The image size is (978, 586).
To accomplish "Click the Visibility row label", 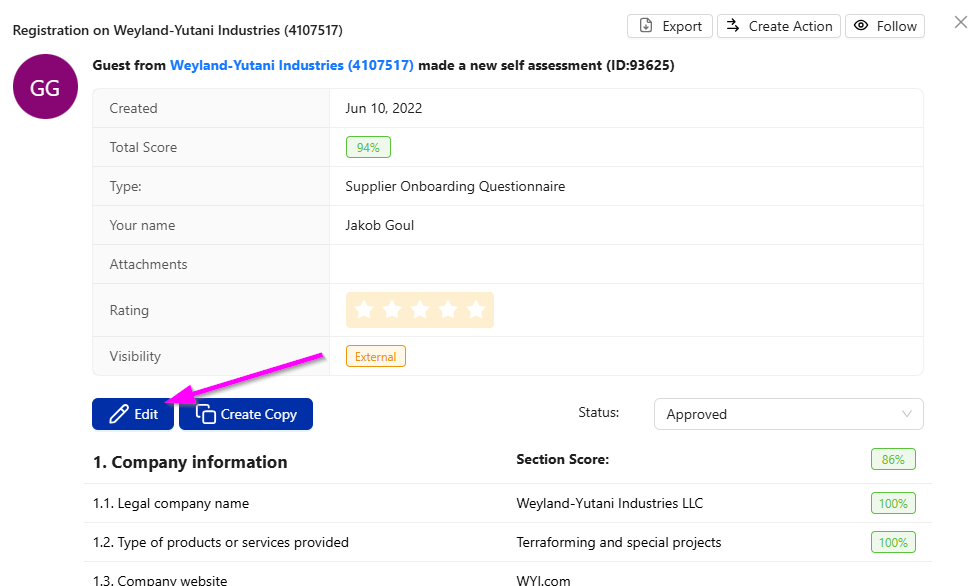I will click(x=135, y=356).
